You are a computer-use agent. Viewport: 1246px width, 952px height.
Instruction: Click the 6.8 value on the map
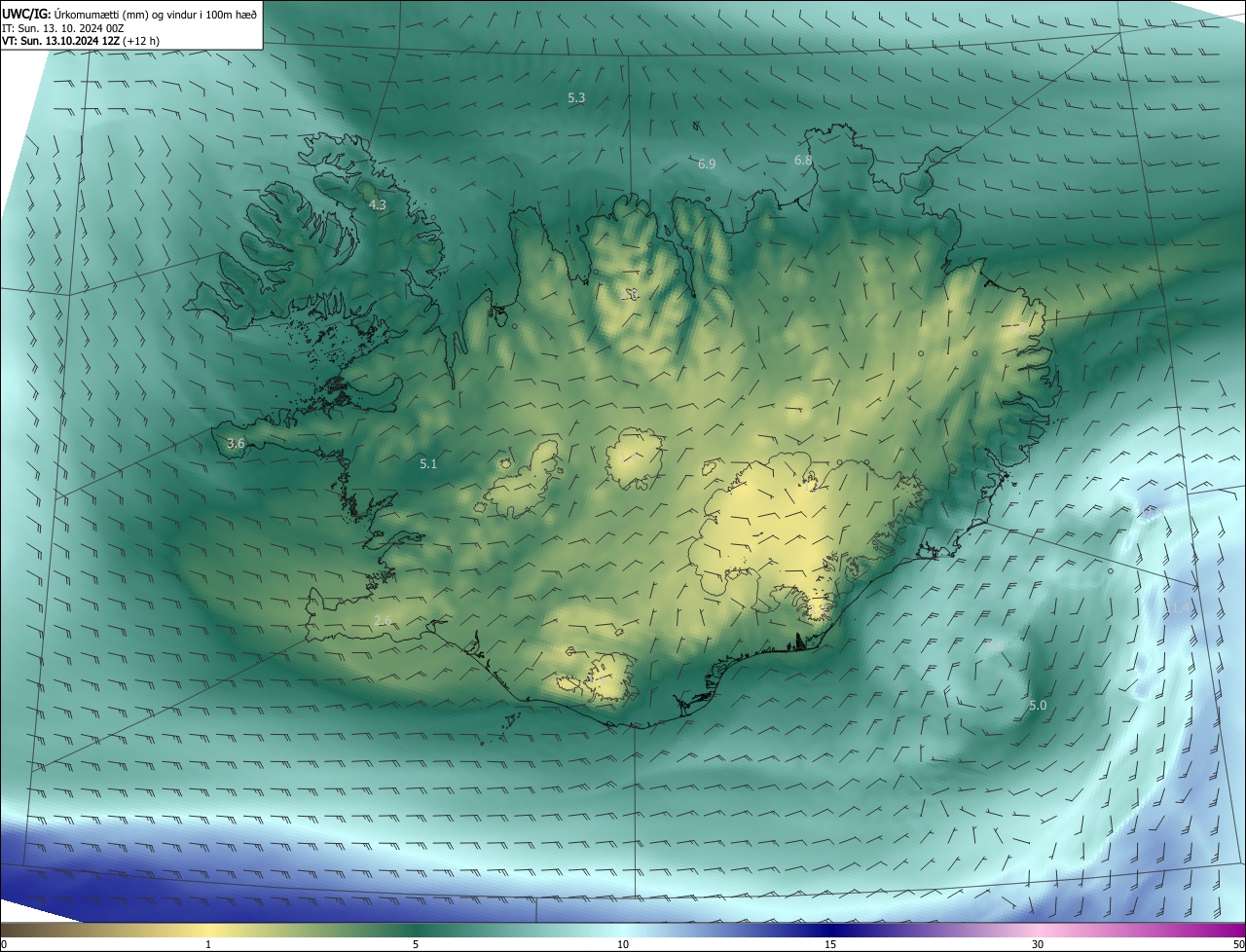[x=803, y=160]
